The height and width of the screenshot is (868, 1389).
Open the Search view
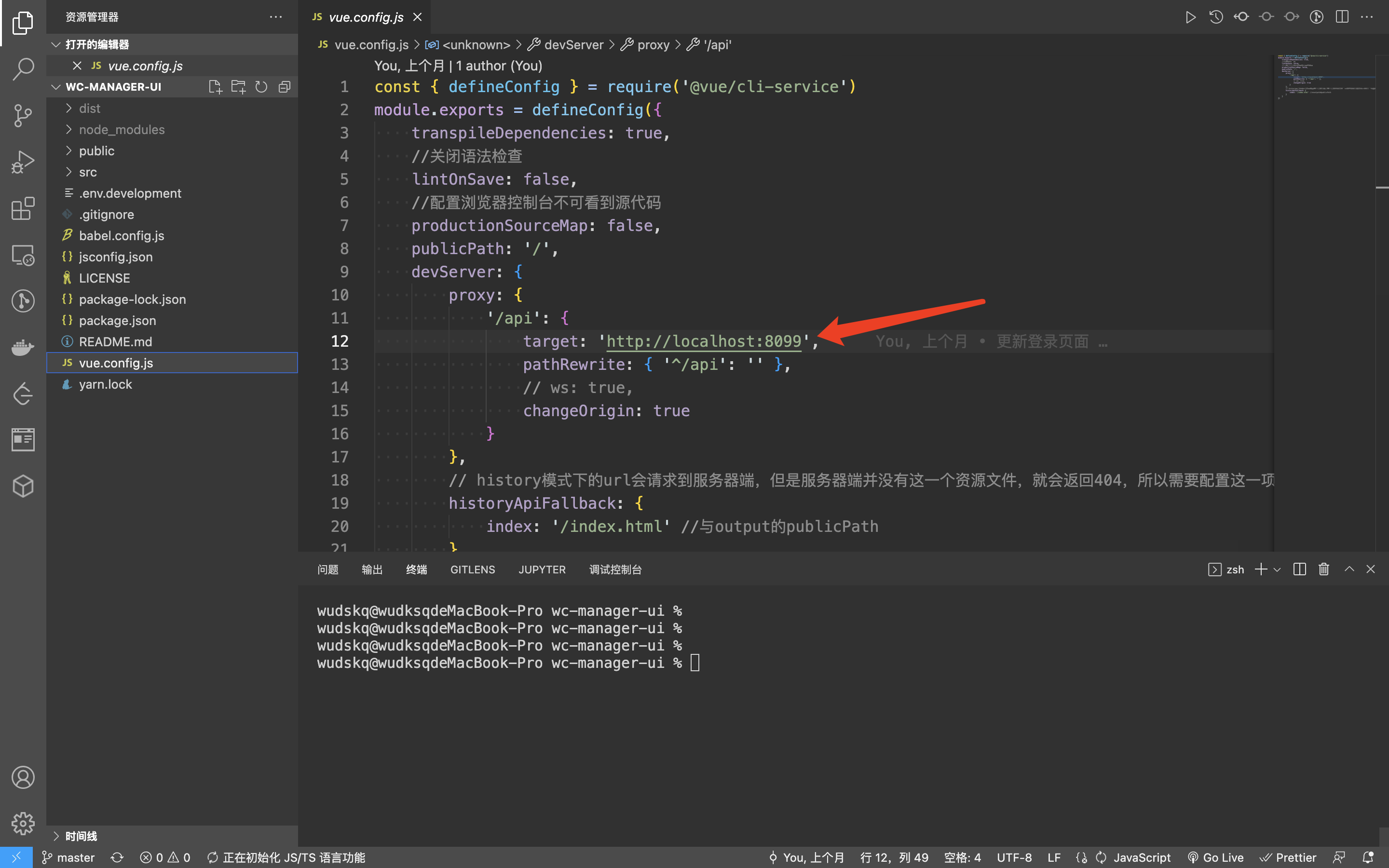pos(23,69)
